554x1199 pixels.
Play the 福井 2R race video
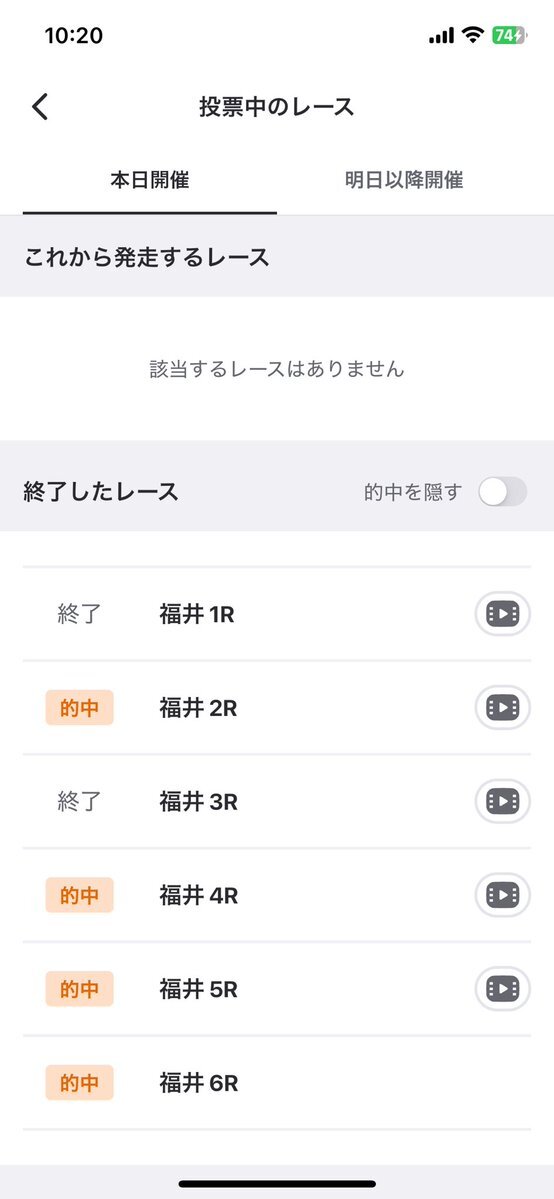pos(503,707)
